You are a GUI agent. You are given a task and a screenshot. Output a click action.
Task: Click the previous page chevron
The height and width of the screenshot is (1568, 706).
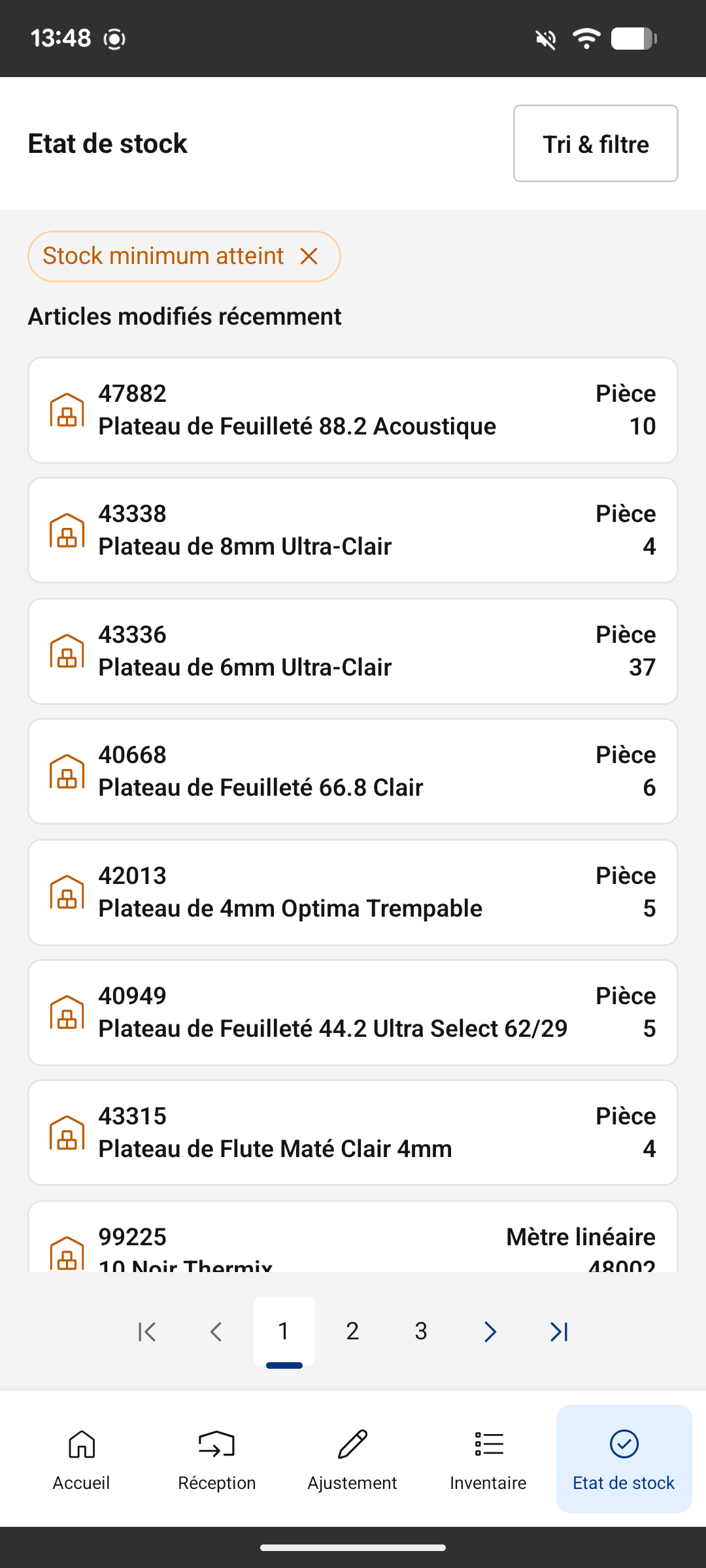[x=216, y=1331]
